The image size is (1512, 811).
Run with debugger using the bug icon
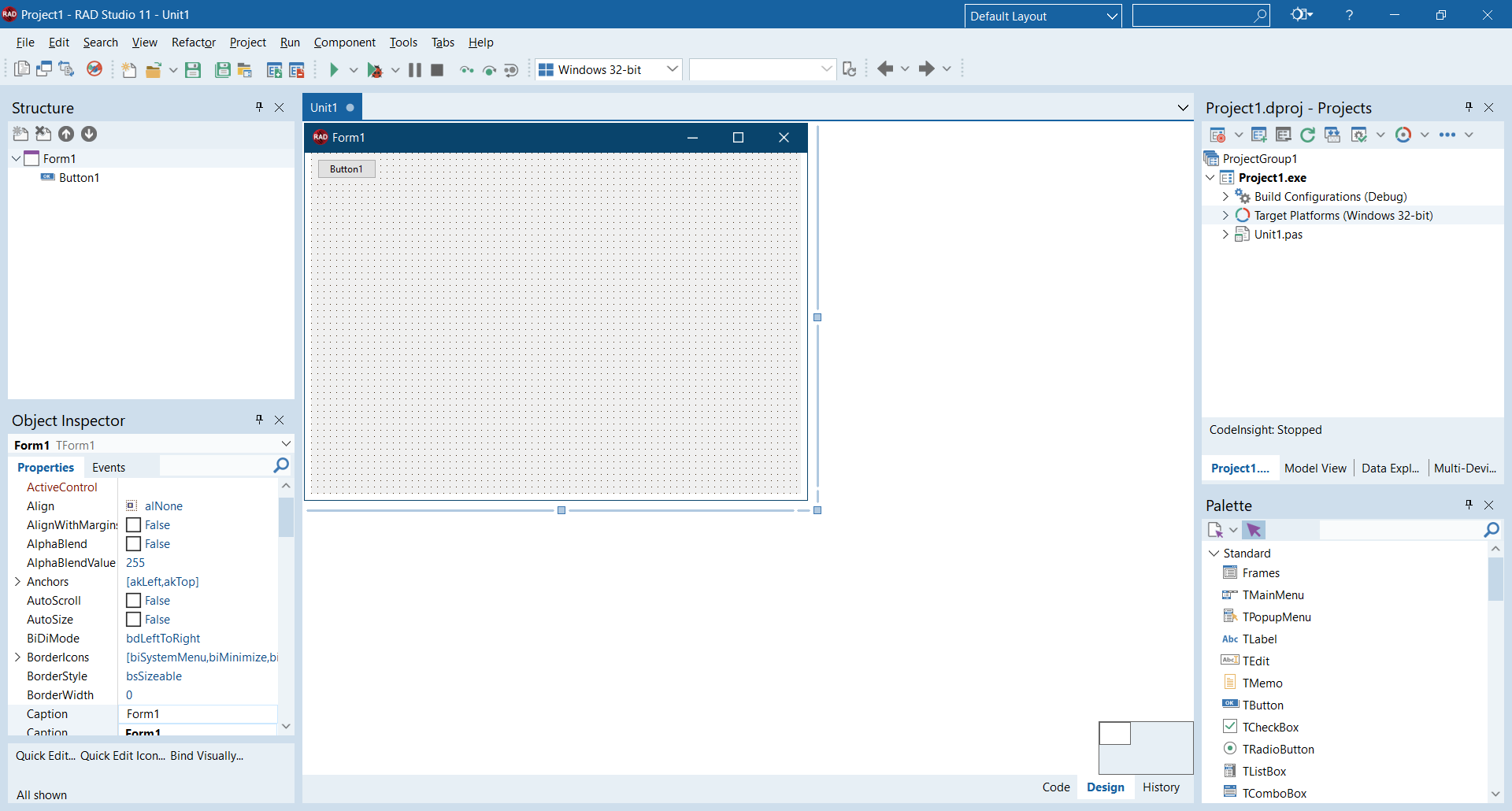click(375, 69)
